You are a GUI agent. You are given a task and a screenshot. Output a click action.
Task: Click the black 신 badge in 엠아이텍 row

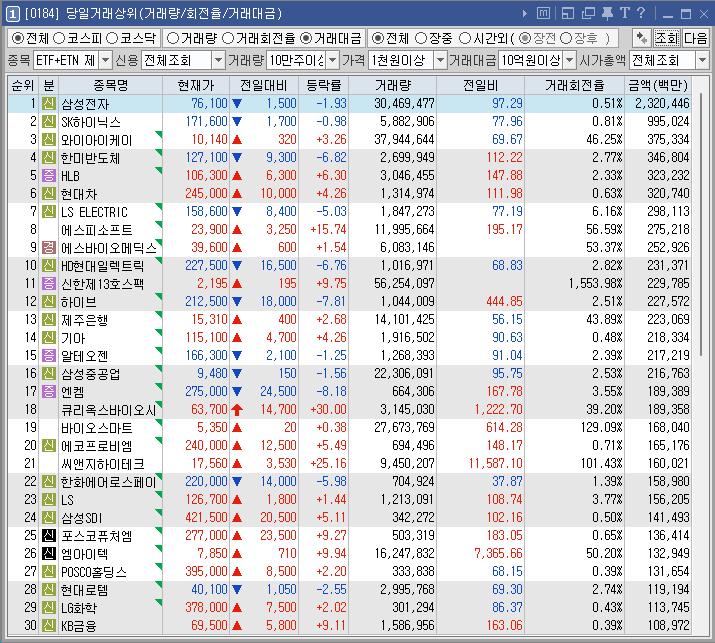[x=49, y=554]
